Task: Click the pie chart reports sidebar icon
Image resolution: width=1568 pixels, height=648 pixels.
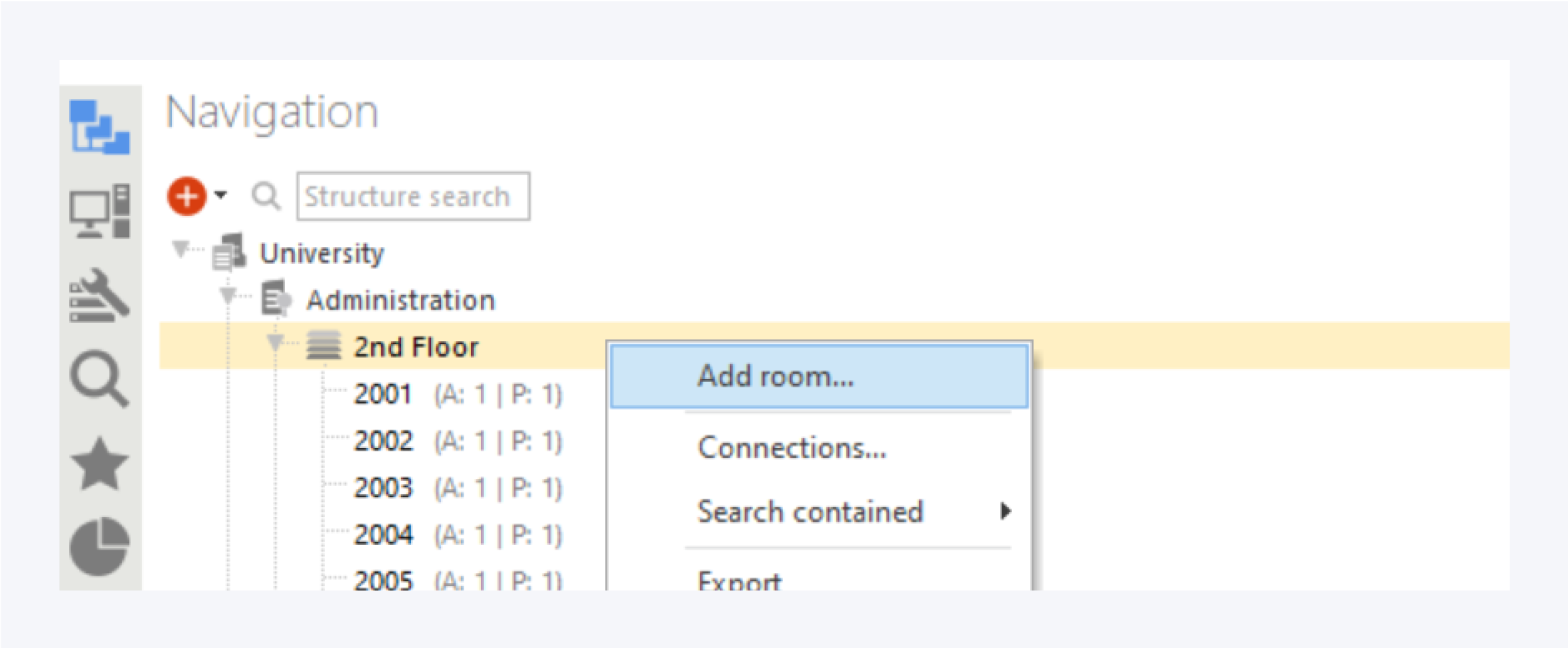Action: tap(100, 546)
